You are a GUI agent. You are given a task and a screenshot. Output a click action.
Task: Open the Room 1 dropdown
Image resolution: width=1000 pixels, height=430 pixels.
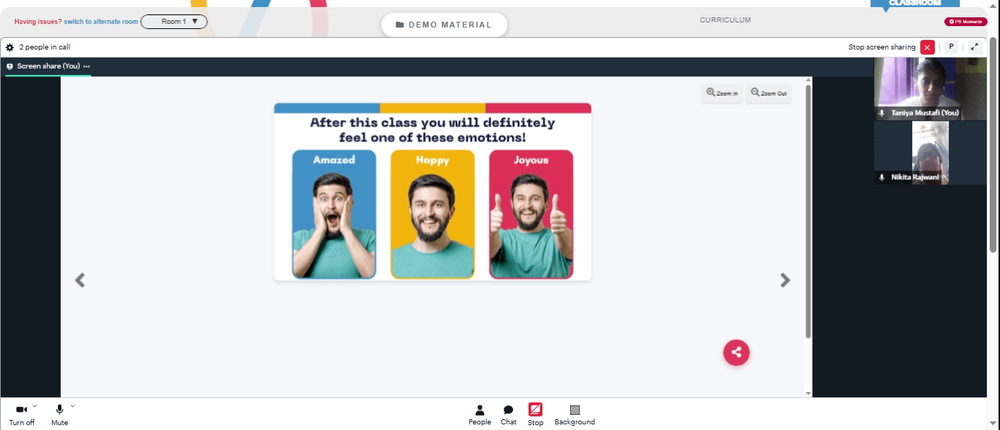[174, 22]
